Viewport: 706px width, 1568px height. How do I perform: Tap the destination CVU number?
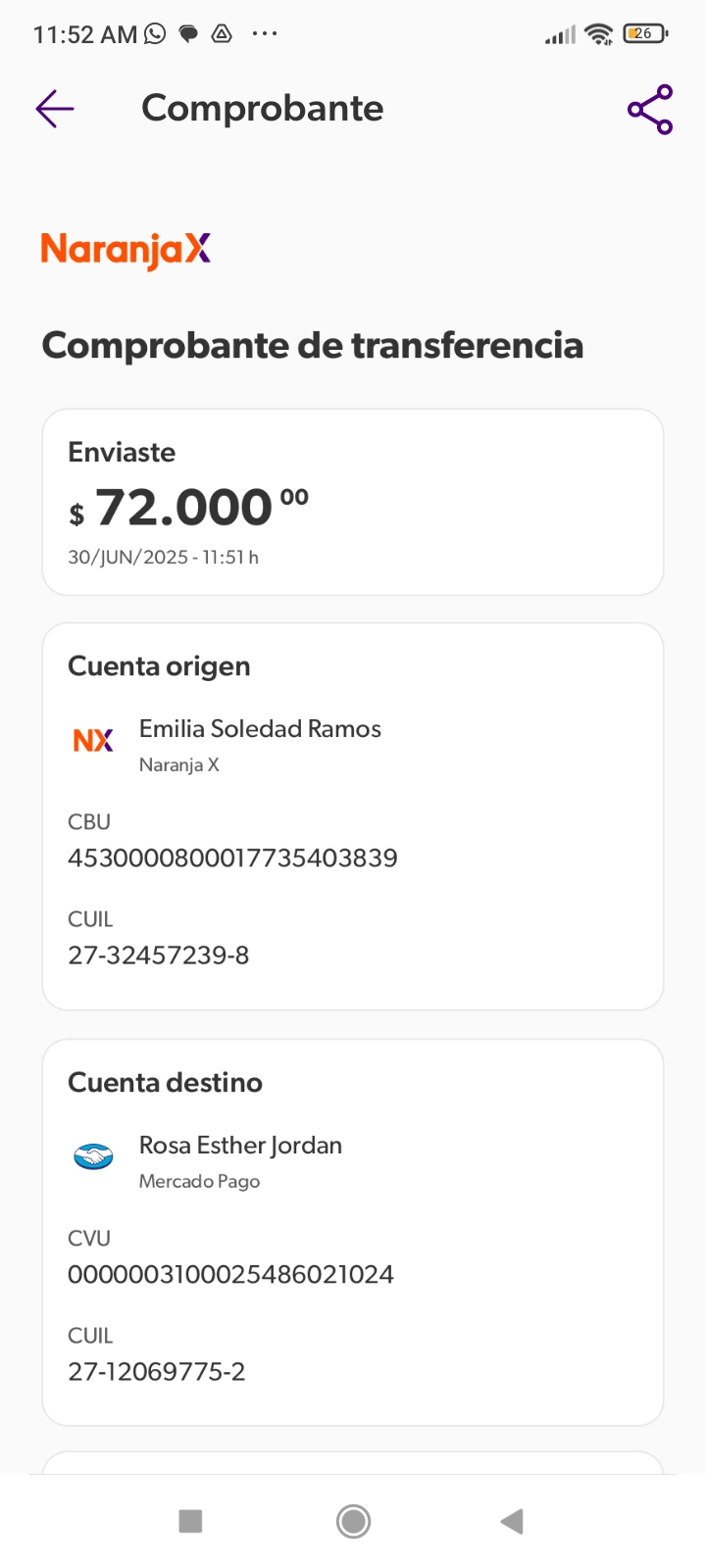tap(230, 1275)
